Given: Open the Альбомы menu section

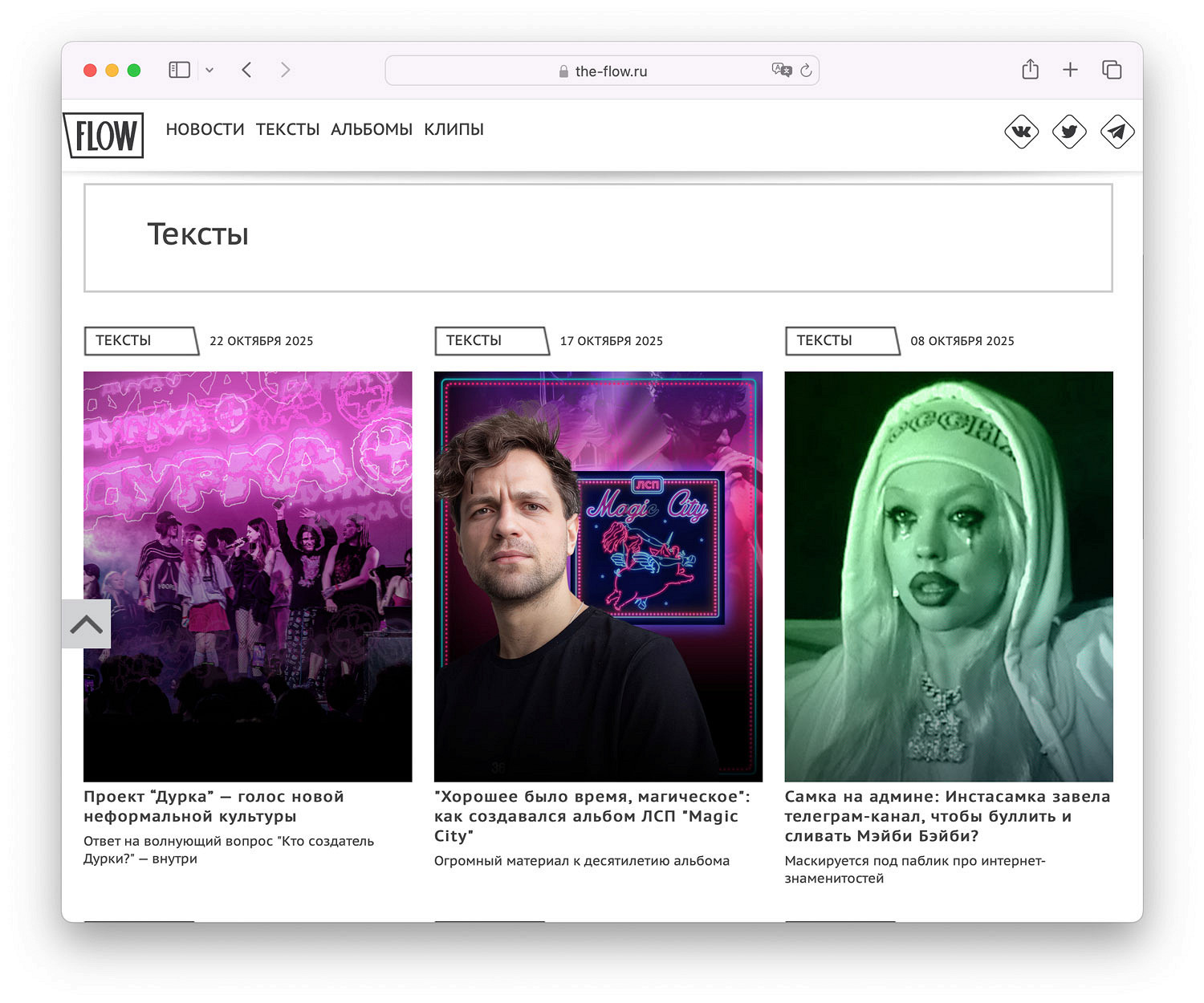Looking at the screenshot, I should (x=372, y=129).
